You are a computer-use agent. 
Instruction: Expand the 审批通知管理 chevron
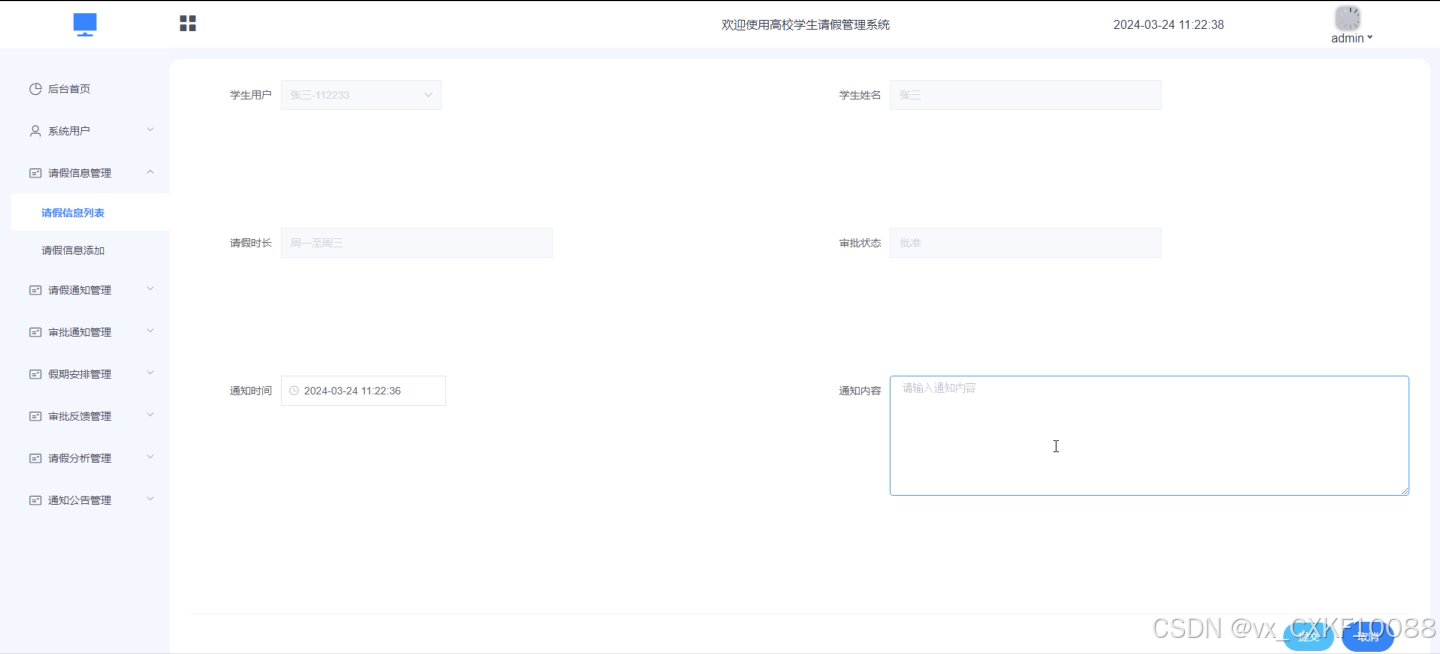pyautogui.click(x=150, y=331)
